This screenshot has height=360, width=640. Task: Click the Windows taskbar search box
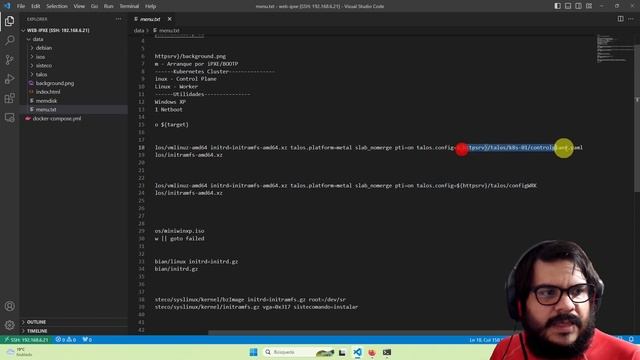pyautogui.click(x=299, y=352)
